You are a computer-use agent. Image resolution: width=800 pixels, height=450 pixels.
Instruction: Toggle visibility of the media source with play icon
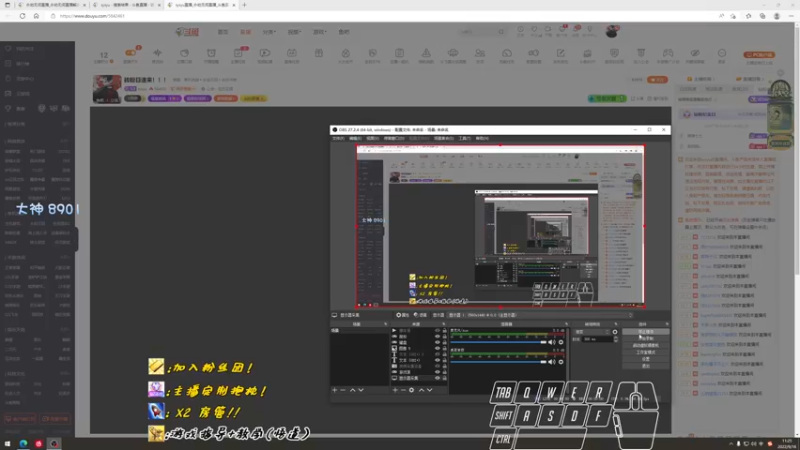pyautogui.click(x=437, y=331)
